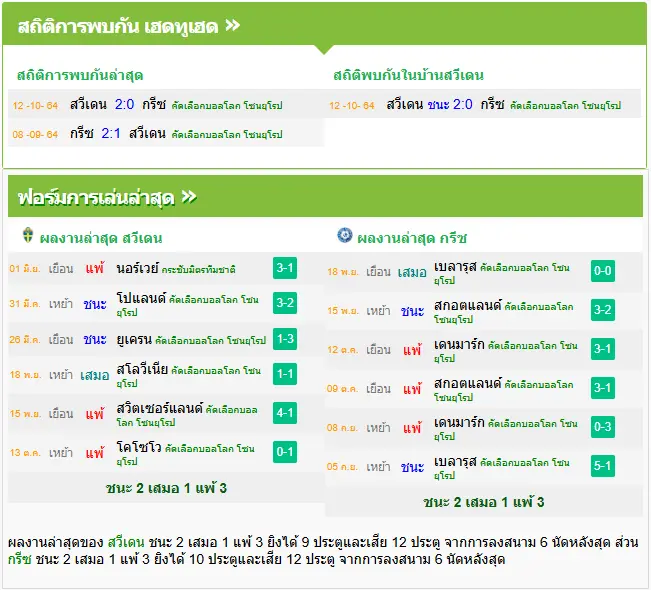Viewport: 651px width, 590px height.
Task: Click the green กรีซ link in the summary paragraph
Action: [20, 559]
